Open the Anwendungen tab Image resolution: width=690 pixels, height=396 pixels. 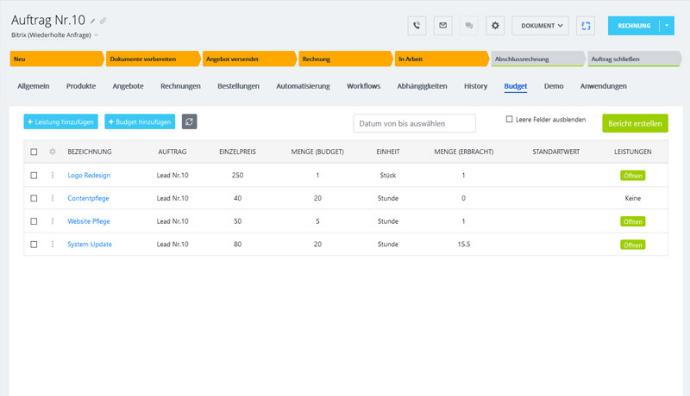coord(603,86)
